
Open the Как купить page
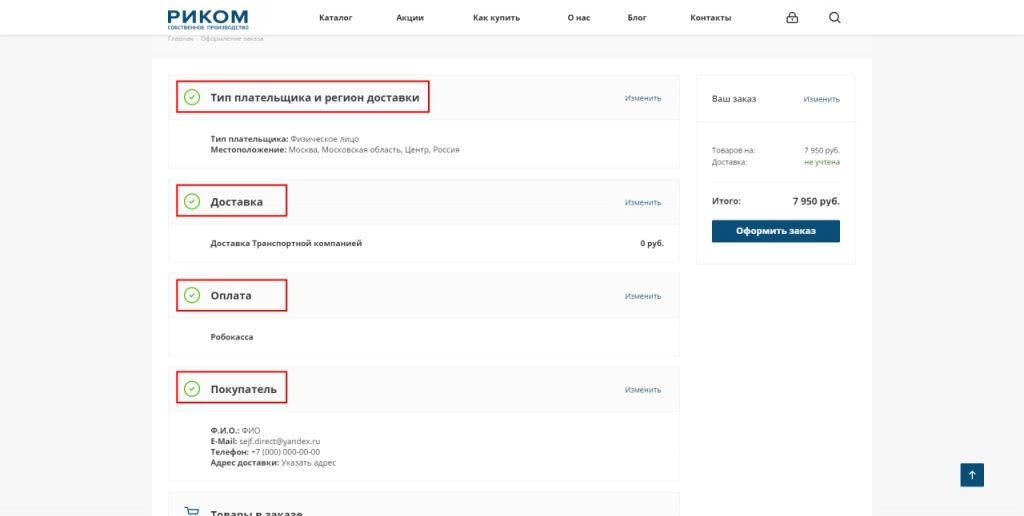coord(495,18)
